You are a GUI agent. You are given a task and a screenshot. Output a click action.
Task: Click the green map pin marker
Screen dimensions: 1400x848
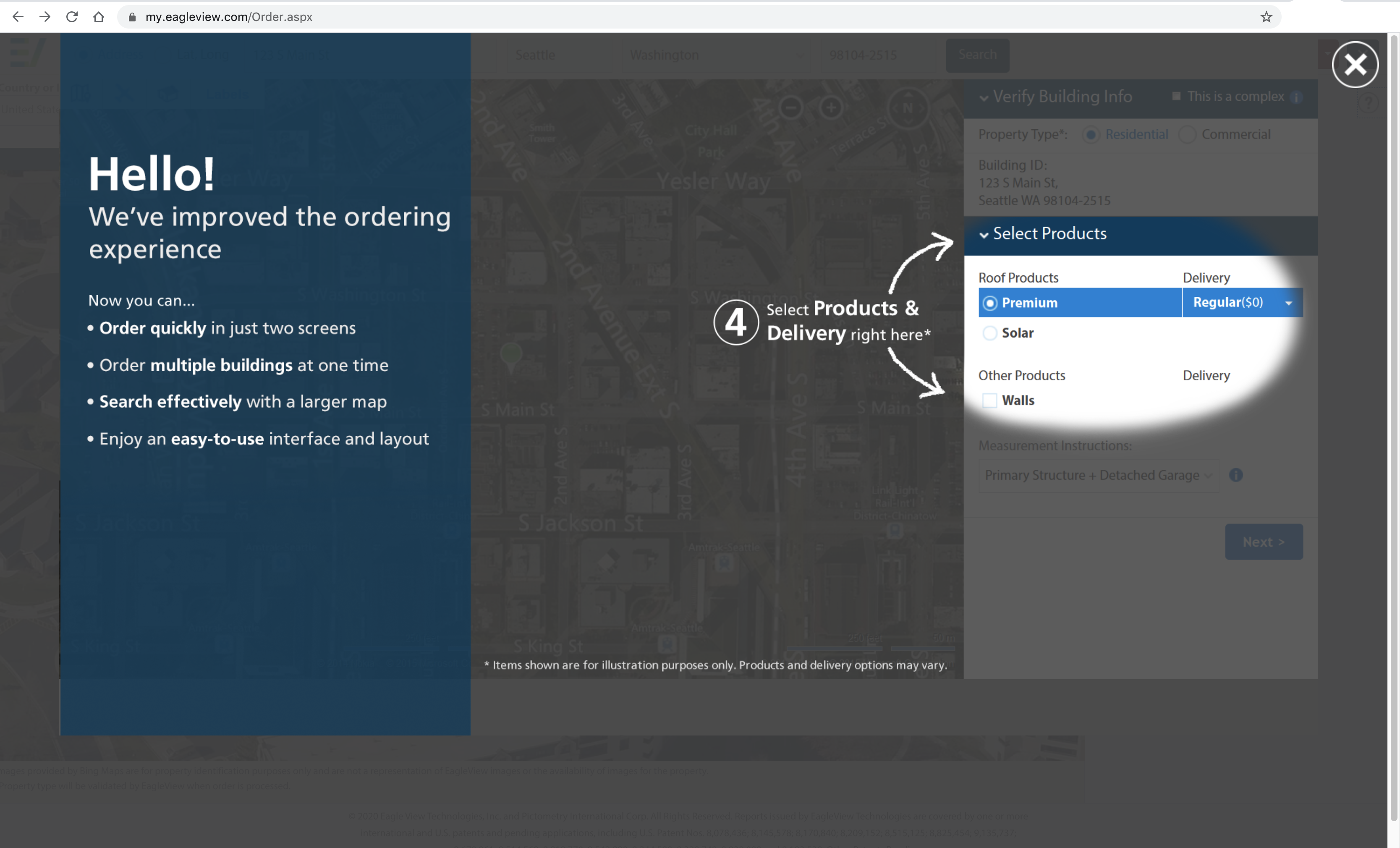click(x=511, y=357)
